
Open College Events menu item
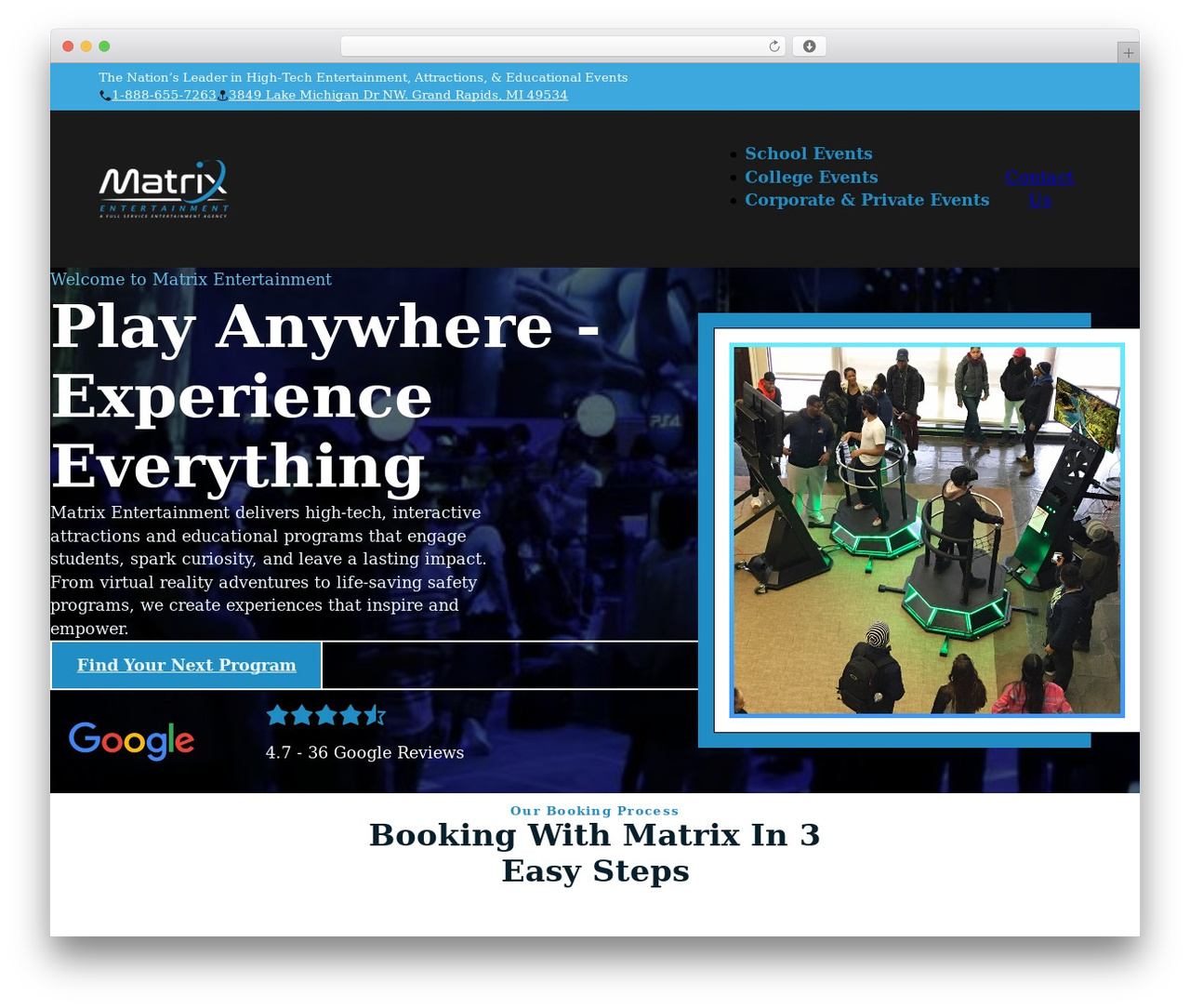coord(812,177)
